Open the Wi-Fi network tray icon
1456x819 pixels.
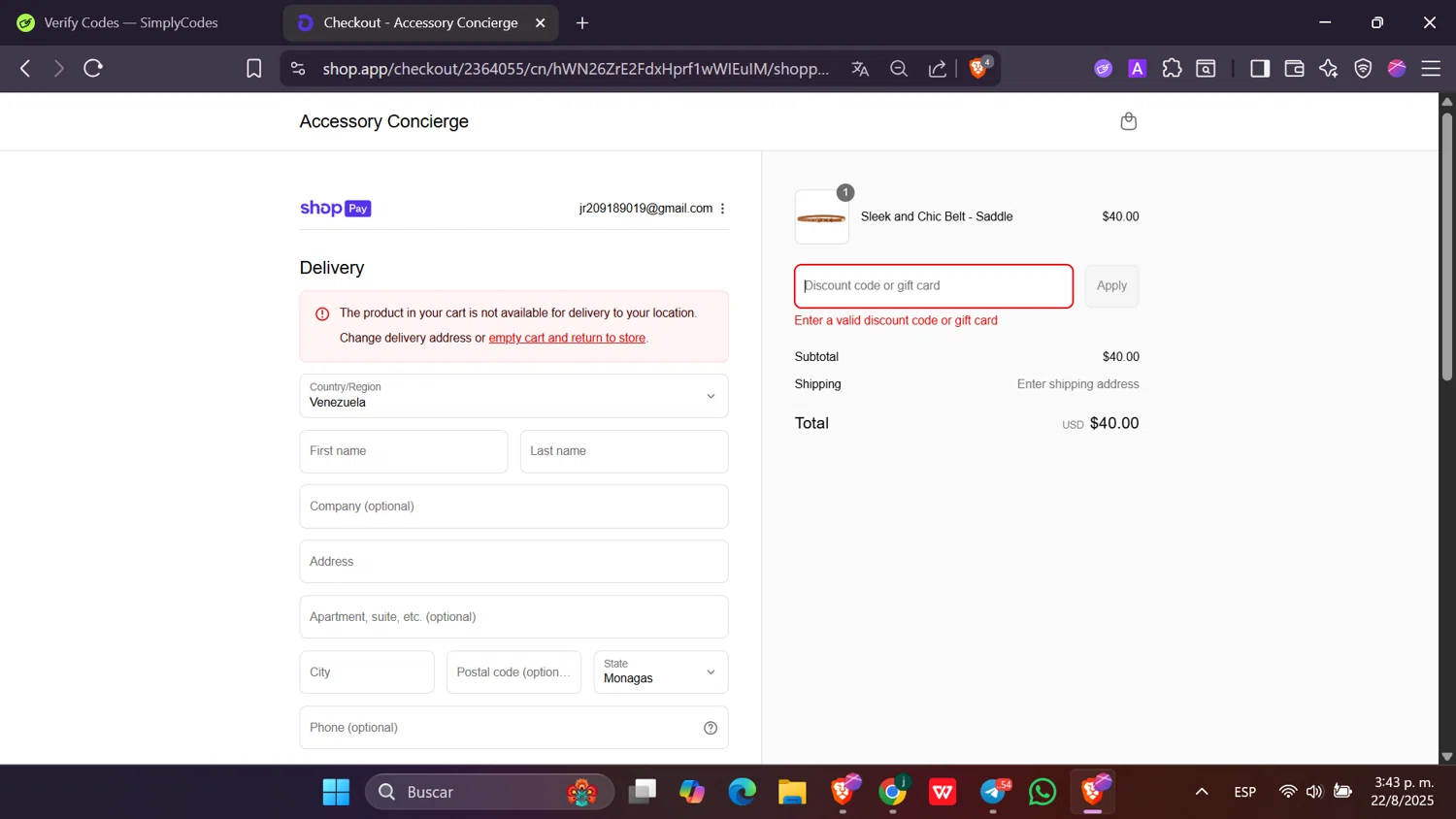(x=1288, y=792)
